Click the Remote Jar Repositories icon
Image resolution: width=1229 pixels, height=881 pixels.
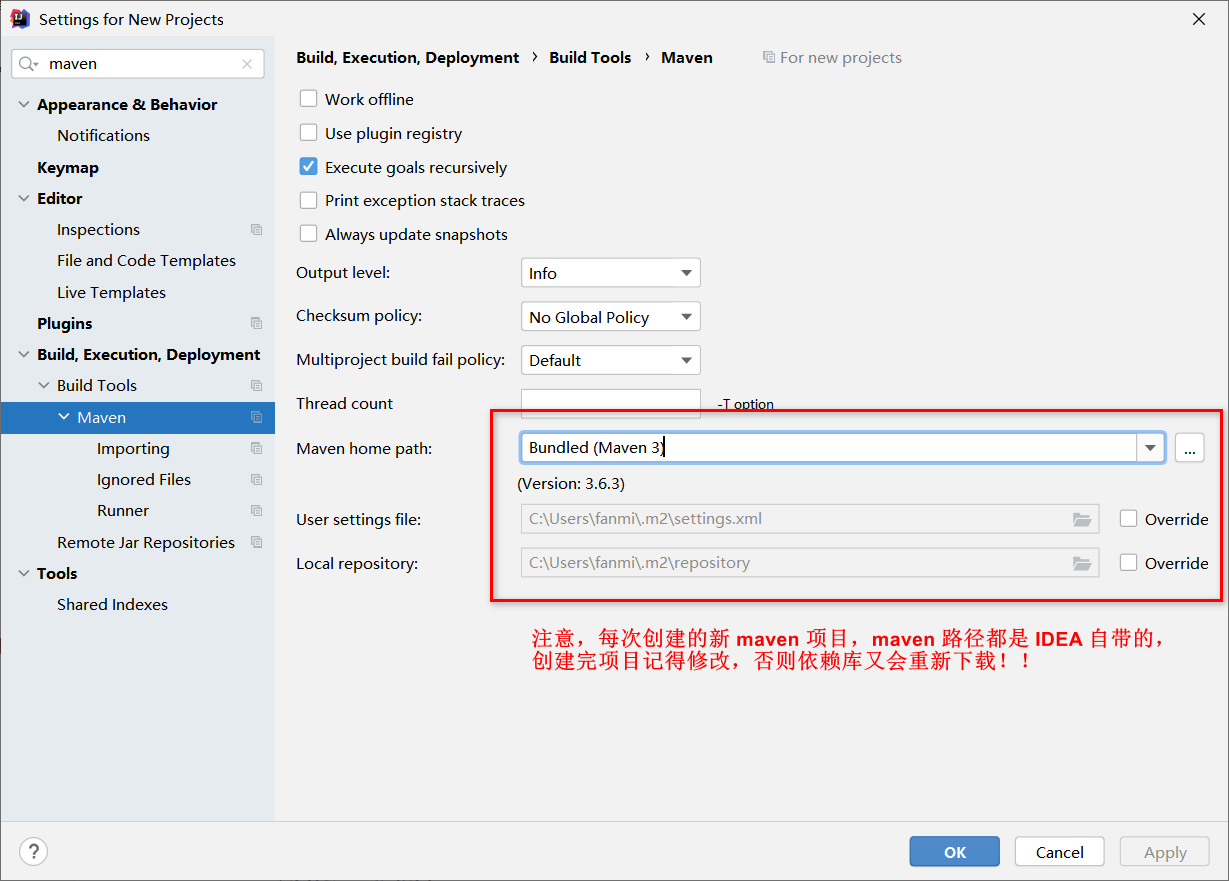(x=257, y=542)
